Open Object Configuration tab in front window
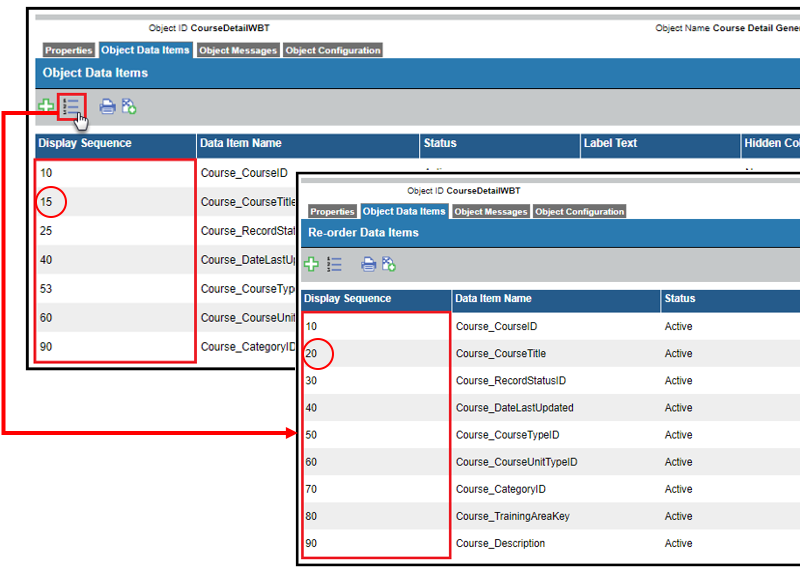800x568 pixels. point(580,211)
